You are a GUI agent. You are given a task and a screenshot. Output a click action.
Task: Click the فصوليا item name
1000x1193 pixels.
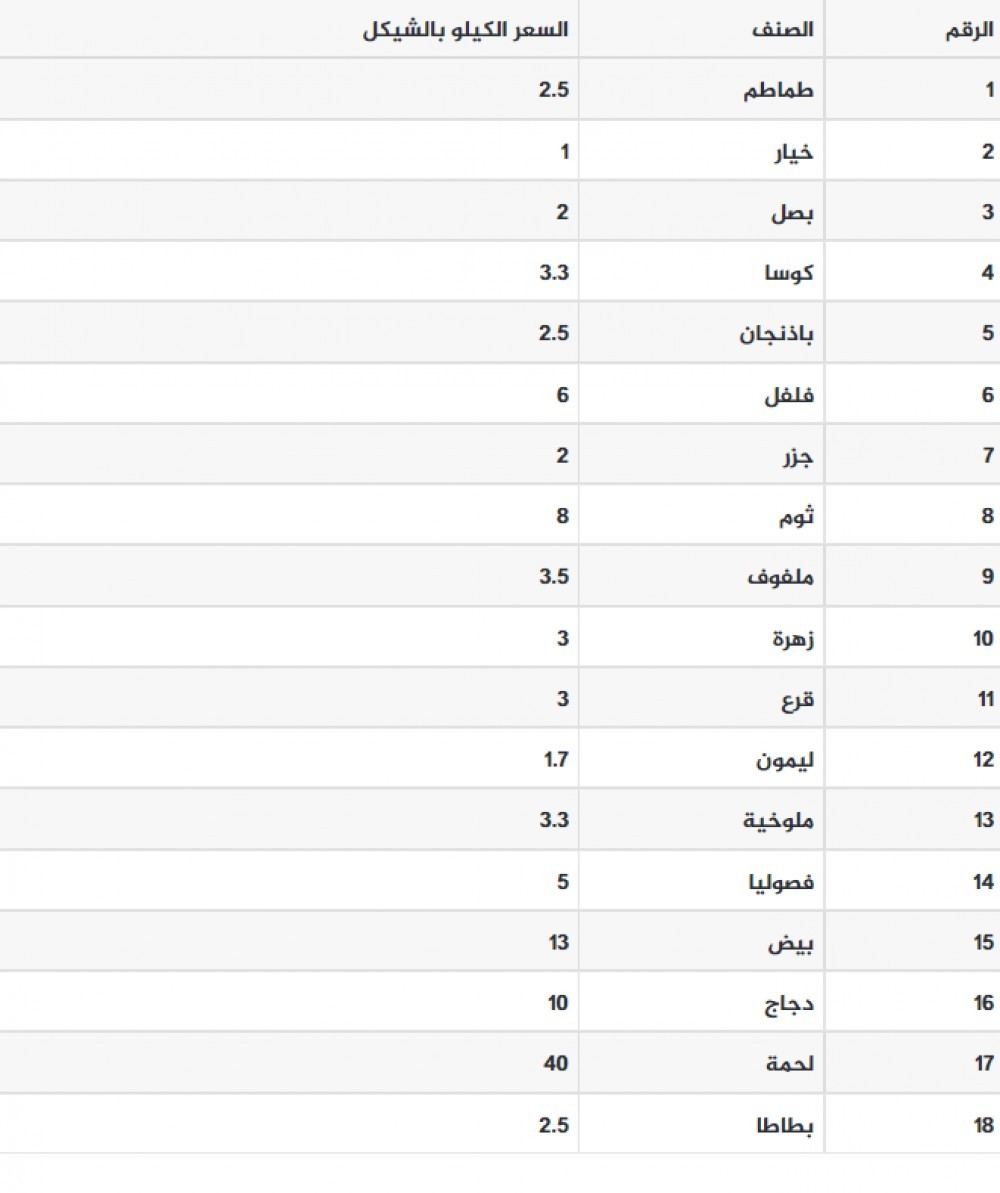[781, 881]
